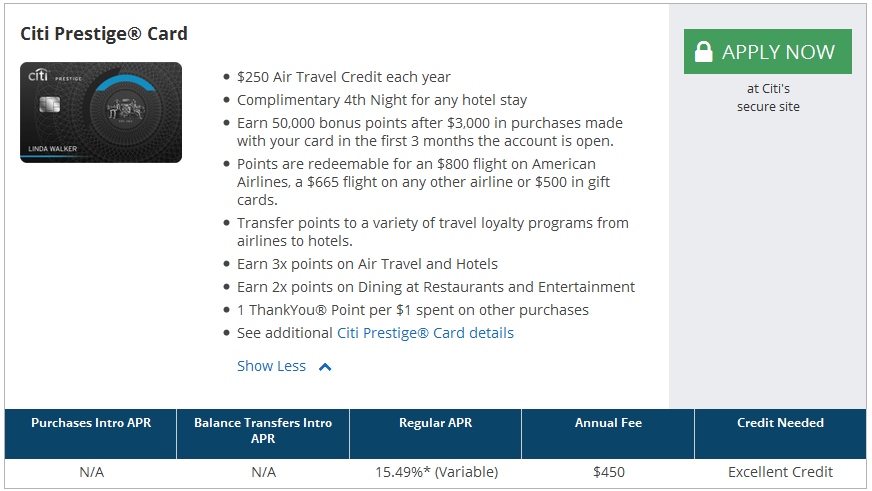Screen dimensions: 872x491
Task: Click the Annual Fee column header
Action: pos(608,423)
